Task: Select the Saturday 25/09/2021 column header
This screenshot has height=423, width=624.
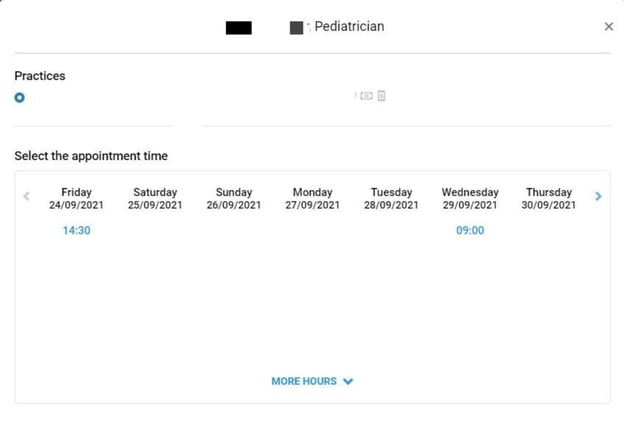Action: coord(155,199)
